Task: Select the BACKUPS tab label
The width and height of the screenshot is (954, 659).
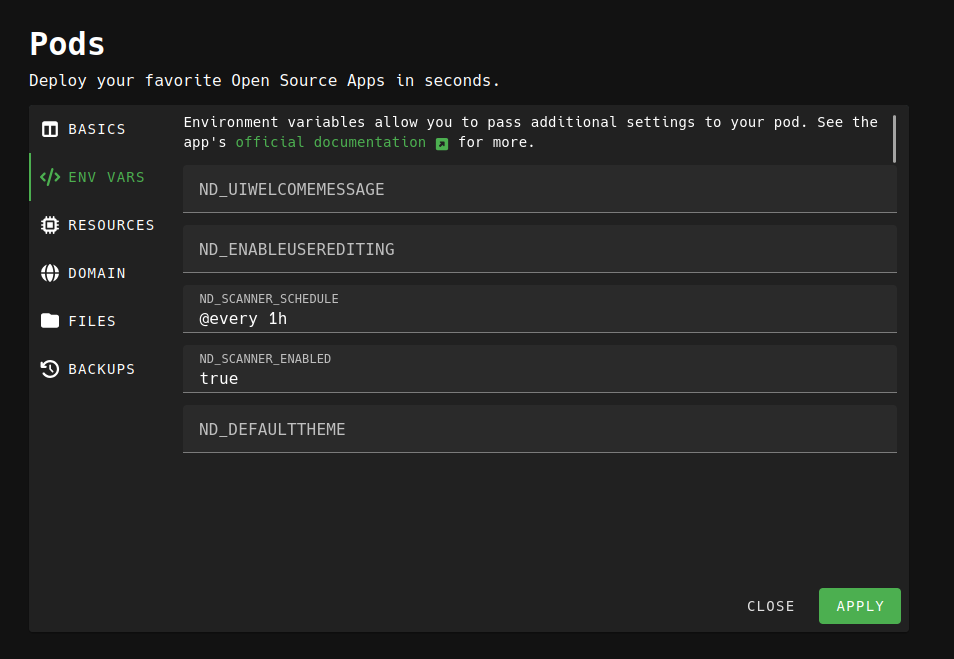Action: 101,369
